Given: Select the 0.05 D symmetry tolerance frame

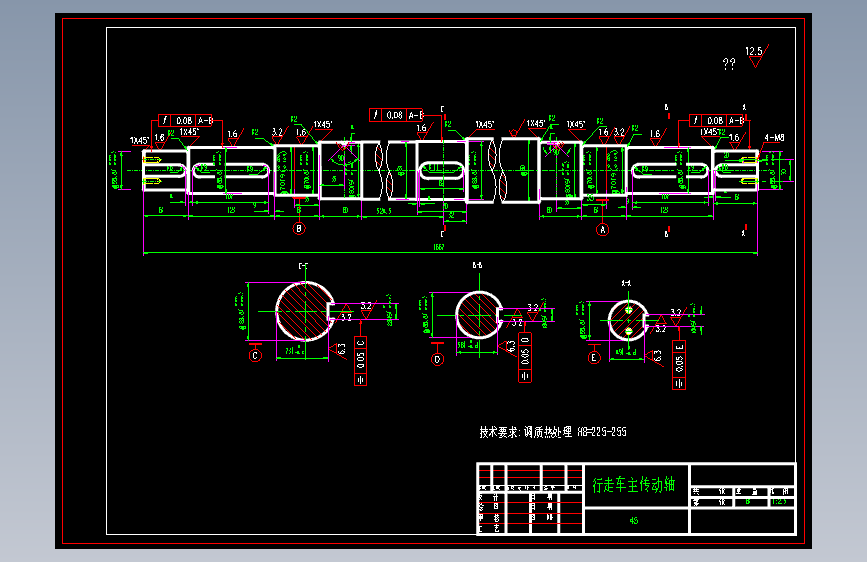Looking at the screenshot, I should [x=525, y=357].
